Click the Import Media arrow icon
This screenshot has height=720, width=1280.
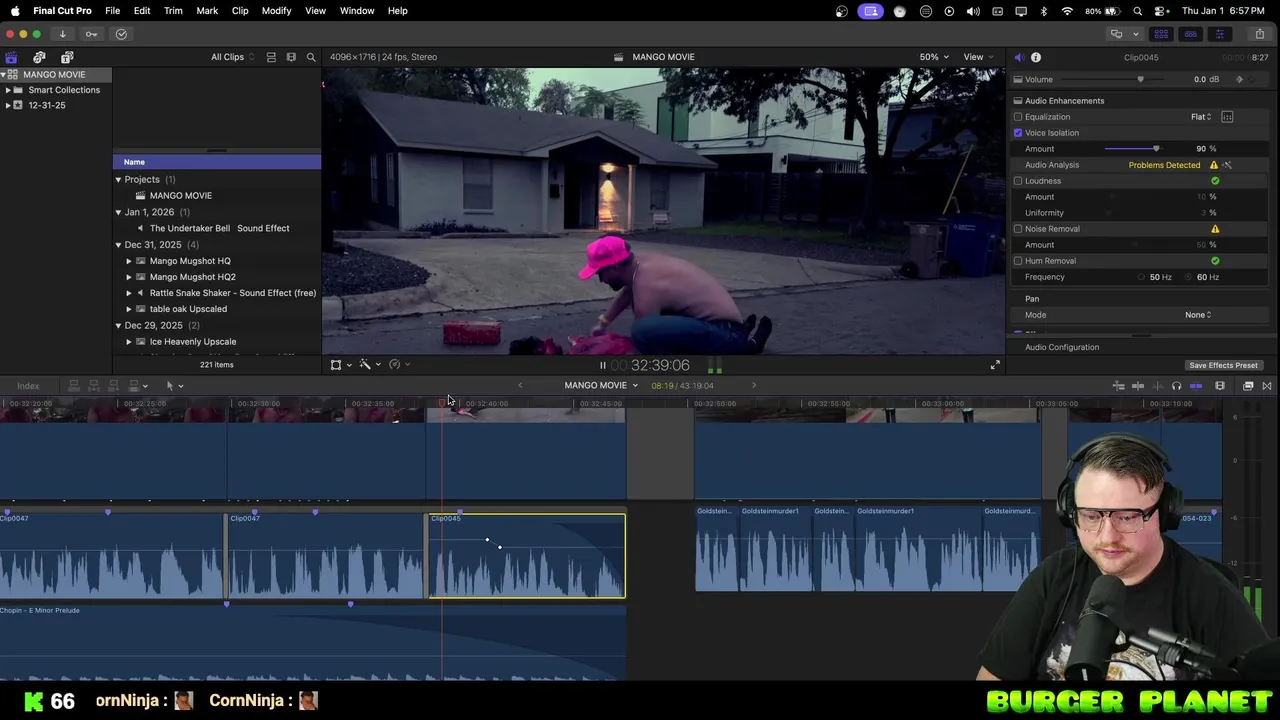point(62,34)
